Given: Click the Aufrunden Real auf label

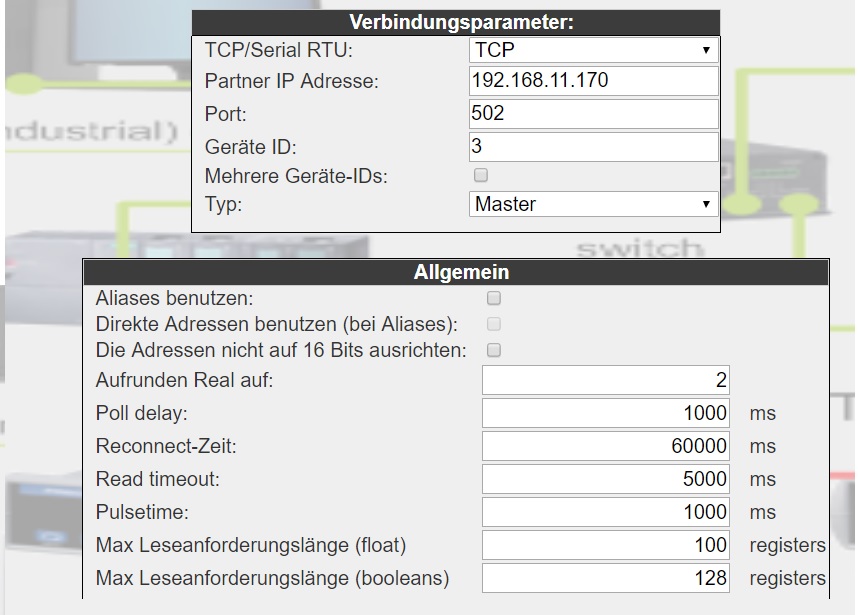Looking at the screenshot, I should click(184, 380).
